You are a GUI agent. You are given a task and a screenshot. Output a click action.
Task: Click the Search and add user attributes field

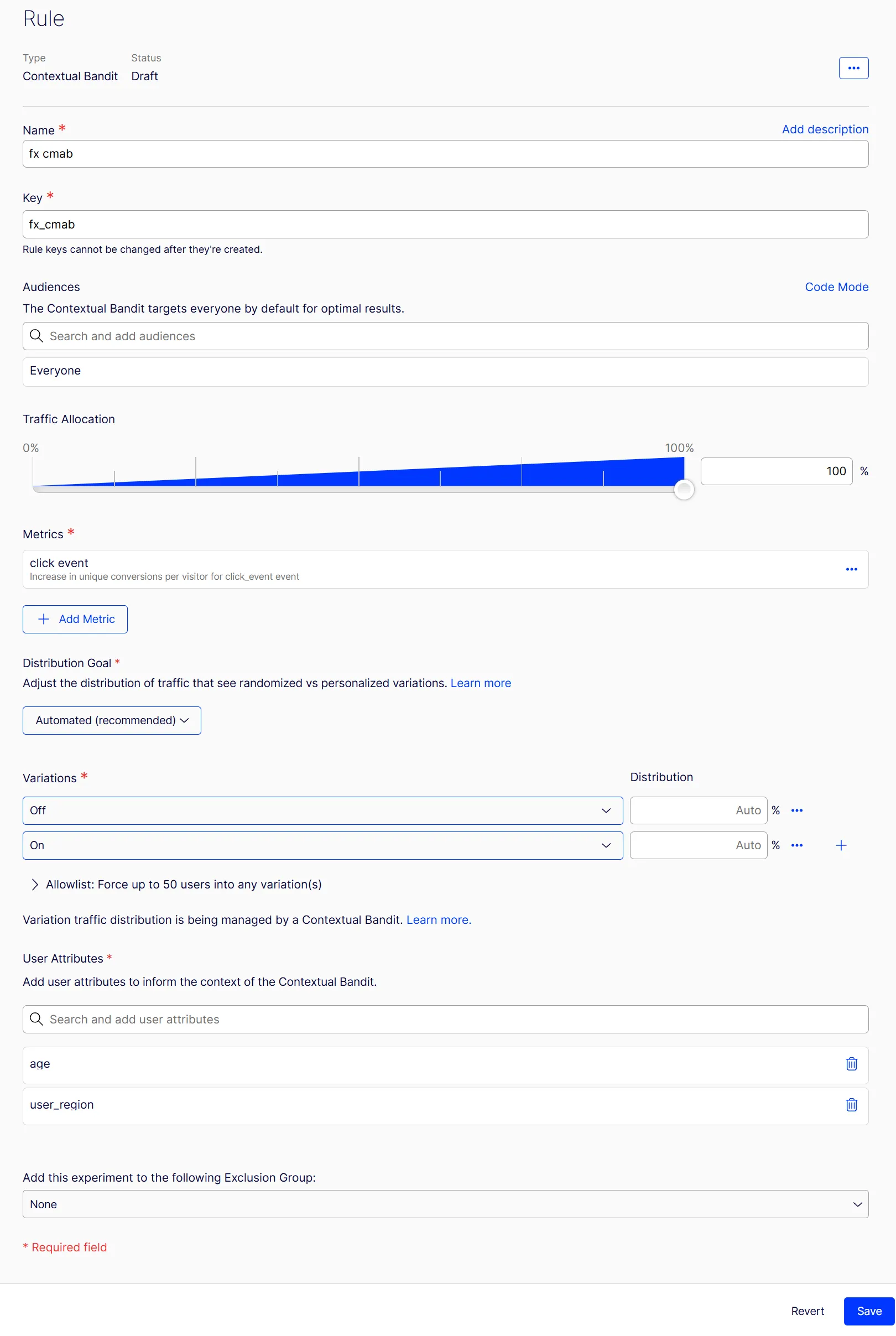pyautogui.click(x=445, y=1019)
